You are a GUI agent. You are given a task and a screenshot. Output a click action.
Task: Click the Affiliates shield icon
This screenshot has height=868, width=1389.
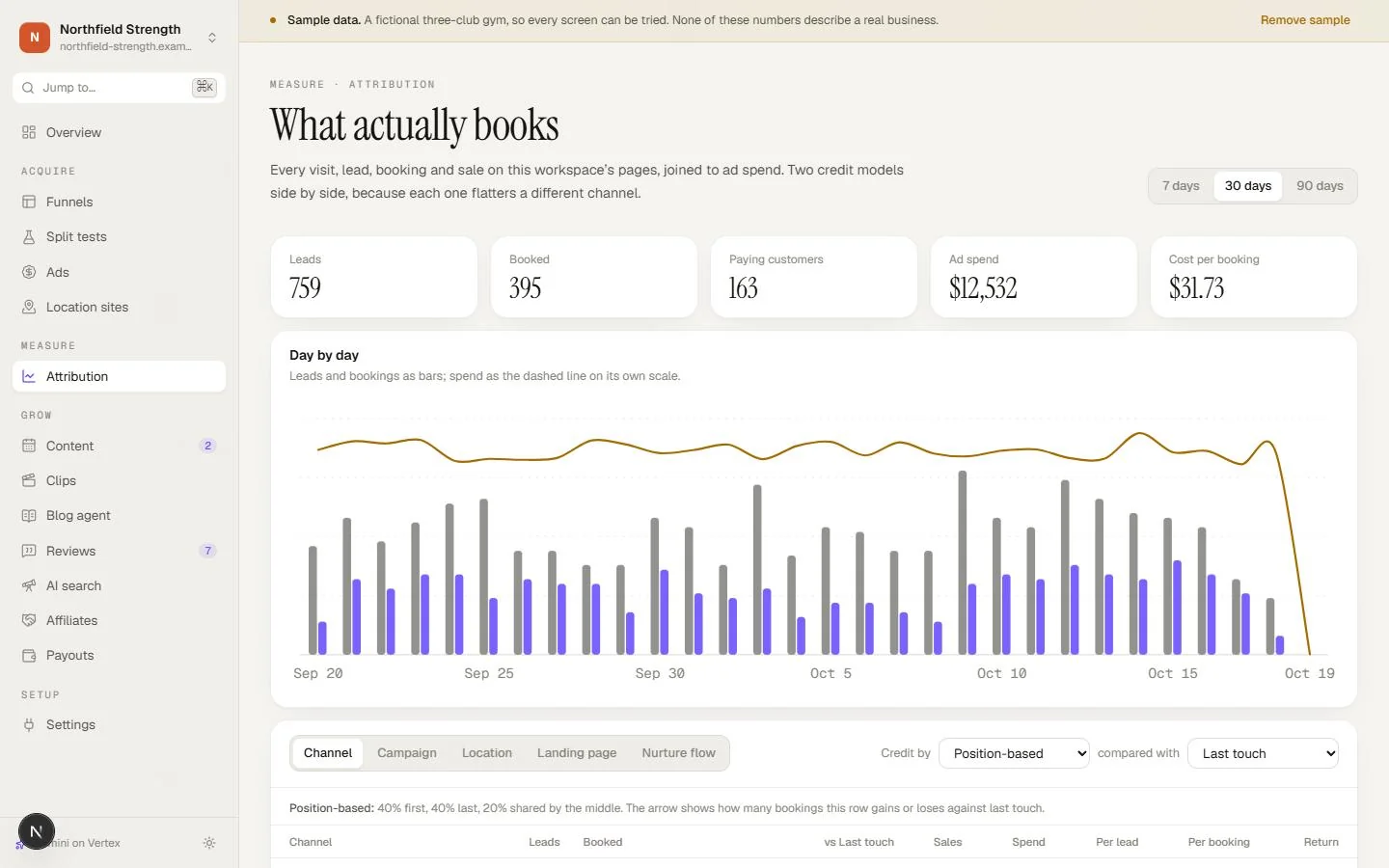point(29,620)
